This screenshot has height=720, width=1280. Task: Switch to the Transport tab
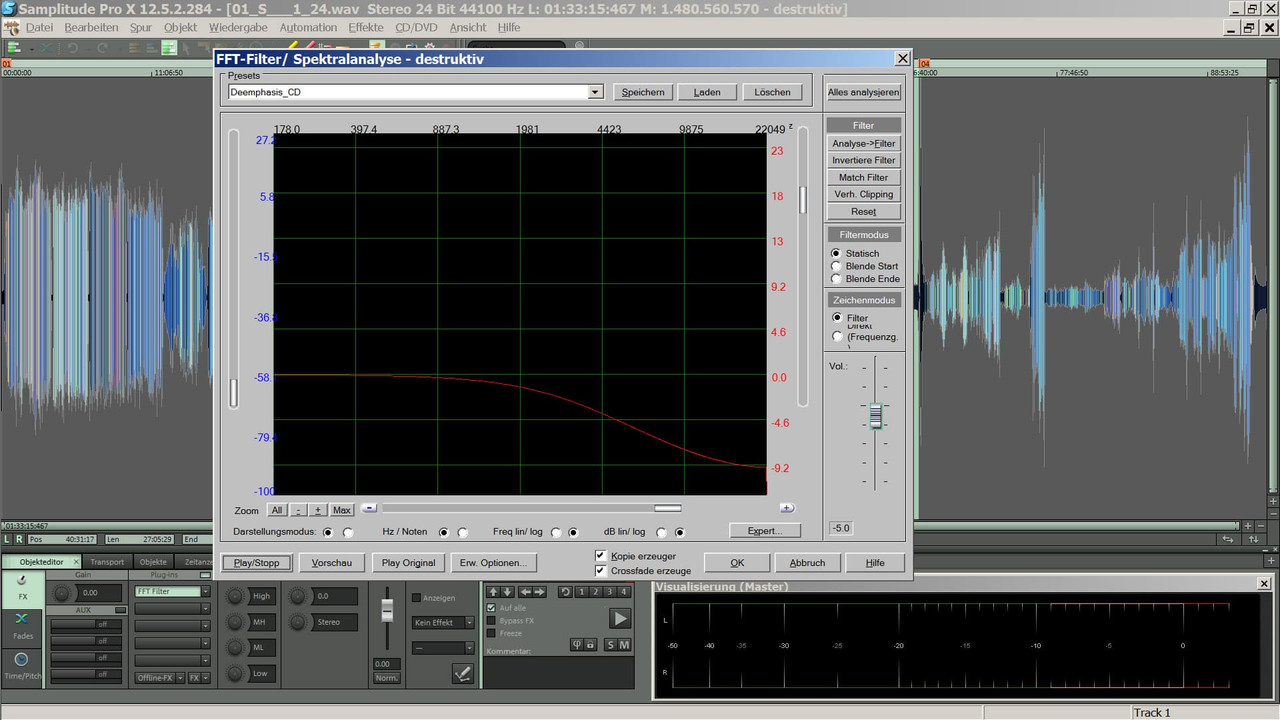tap(107, 562)
